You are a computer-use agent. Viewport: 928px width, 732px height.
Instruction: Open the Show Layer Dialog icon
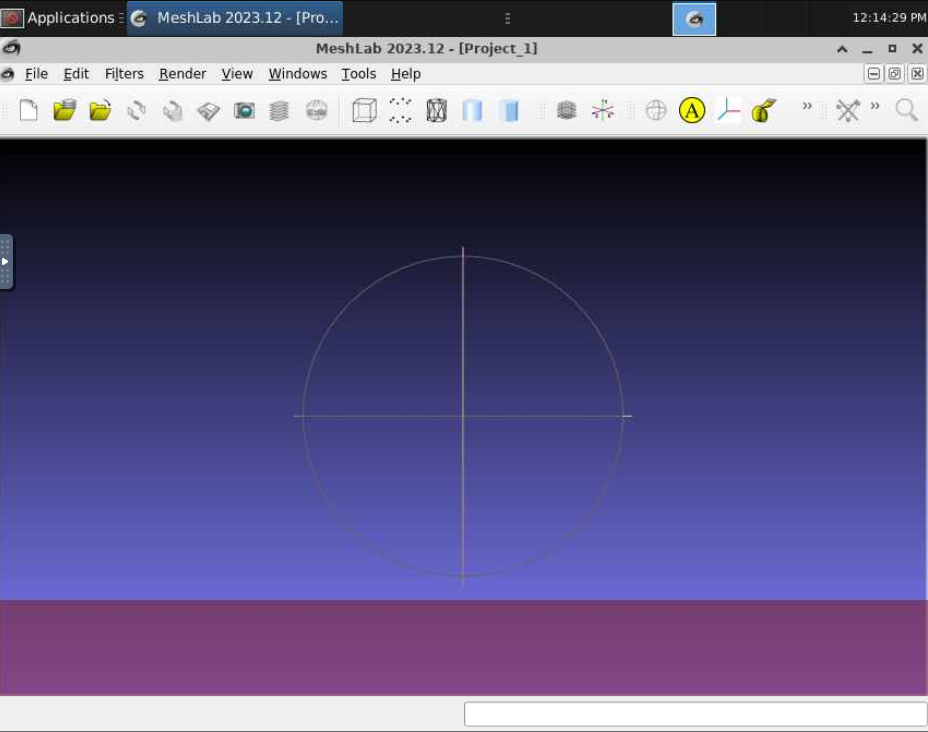click(x=280, y=110)
